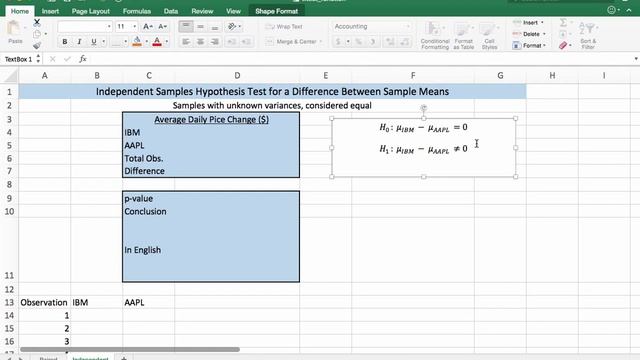Toggle underline formatting

point(93,42)
